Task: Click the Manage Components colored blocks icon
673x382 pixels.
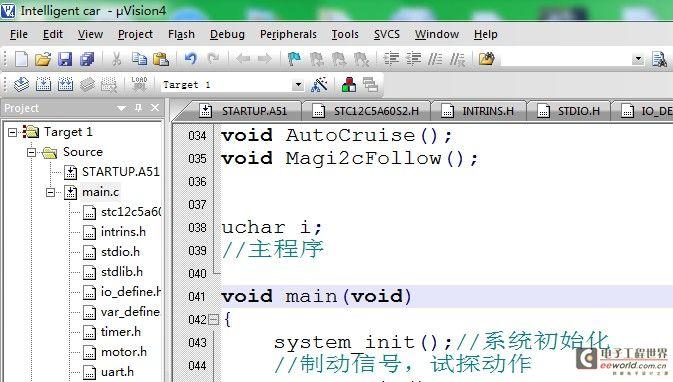Action: tap(349, 85)
